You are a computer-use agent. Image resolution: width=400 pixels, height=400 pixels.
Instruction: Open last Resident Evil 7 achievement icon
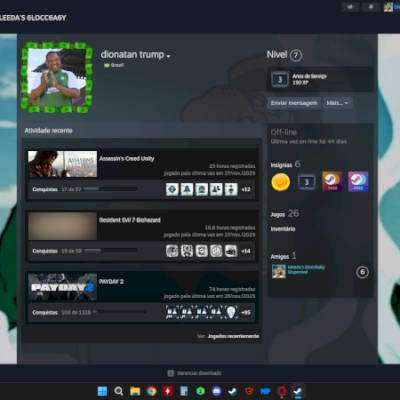click(x=231, y=251)
